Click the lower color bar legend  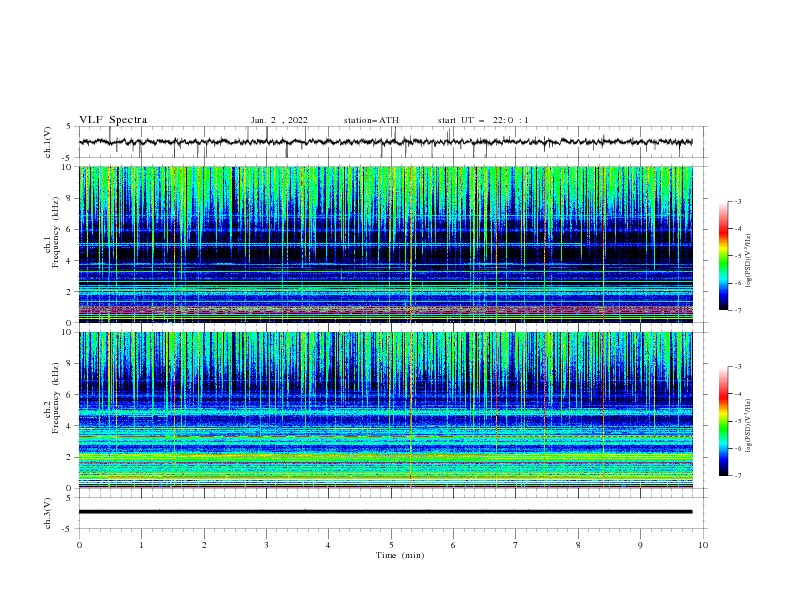coord(723,421)
